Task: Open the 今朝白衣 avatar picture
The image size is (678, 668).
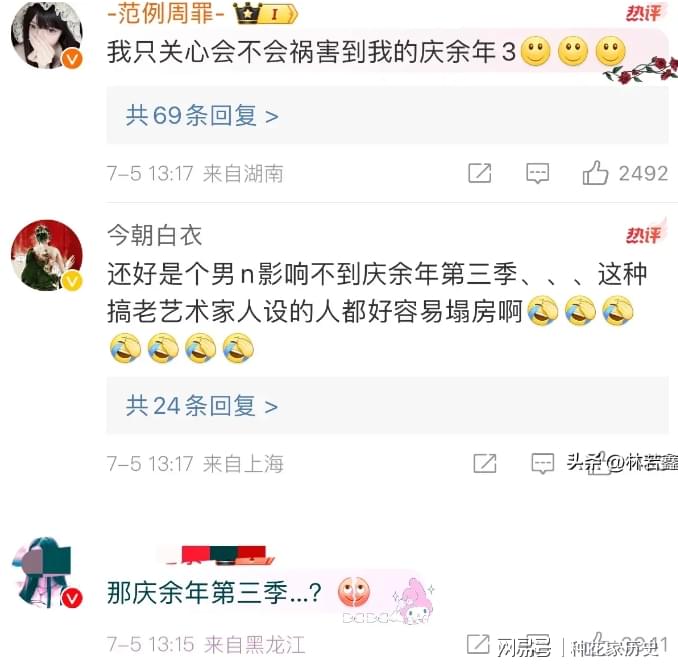Action: coord(46,255)
